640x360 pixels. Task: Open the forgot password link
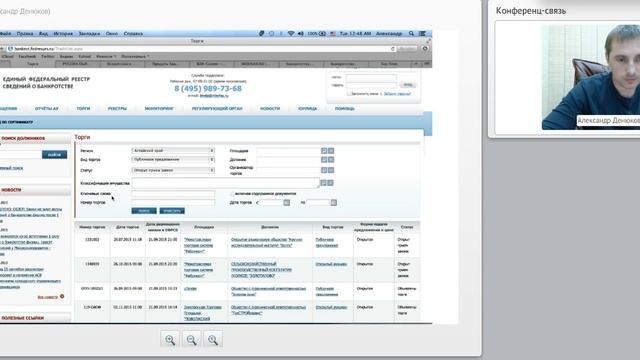(397, 94)
